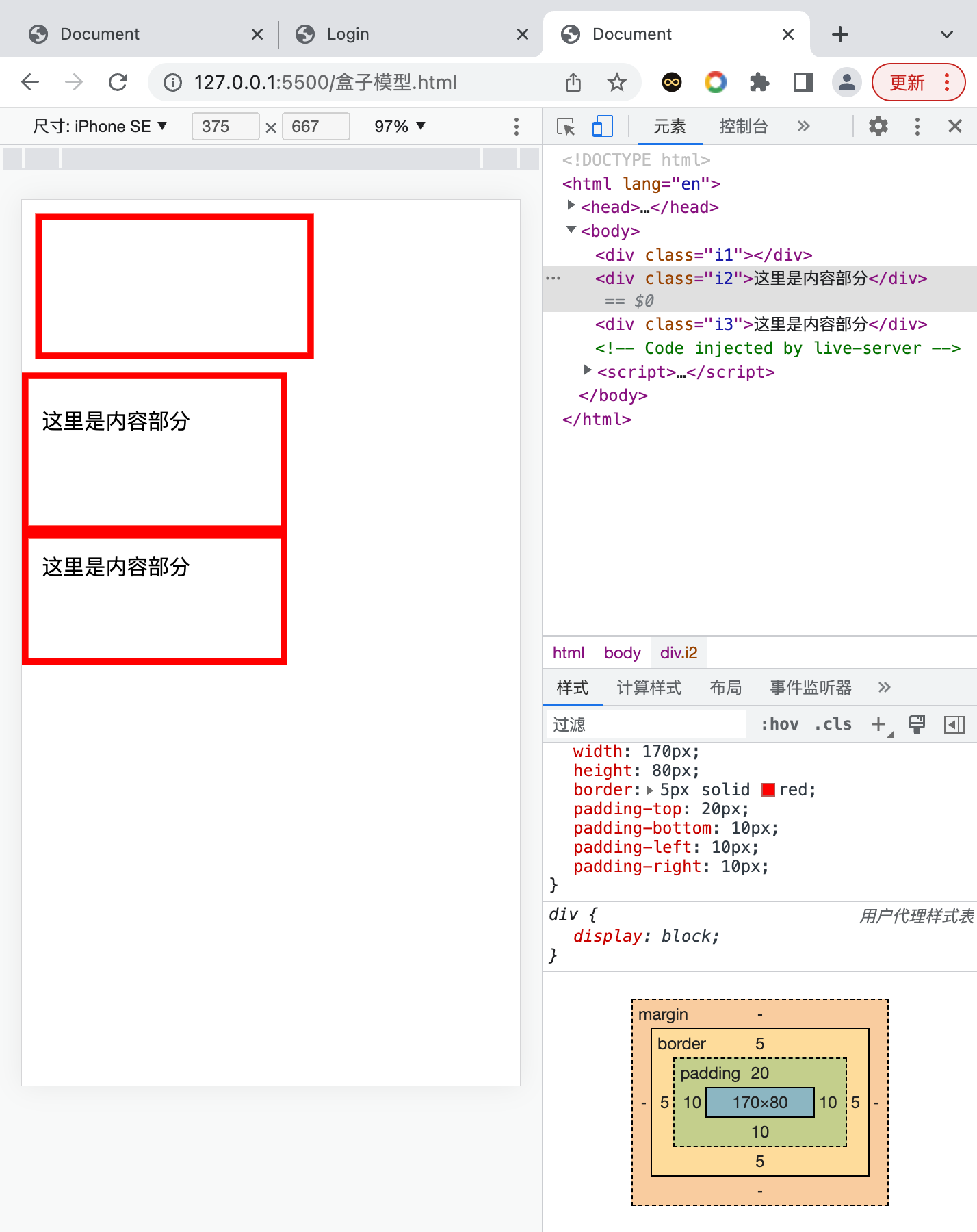Bookmark this page with the star

[x=617, y=83]
